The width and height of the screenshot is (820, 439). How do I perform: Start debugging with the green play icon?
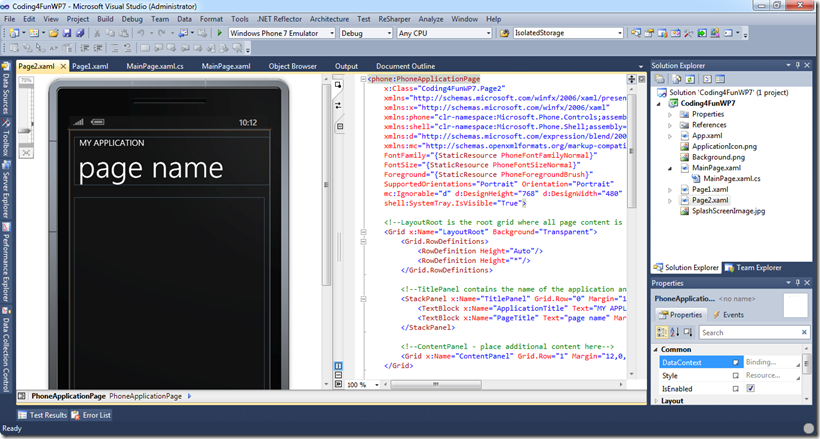[x=220, y=33]
